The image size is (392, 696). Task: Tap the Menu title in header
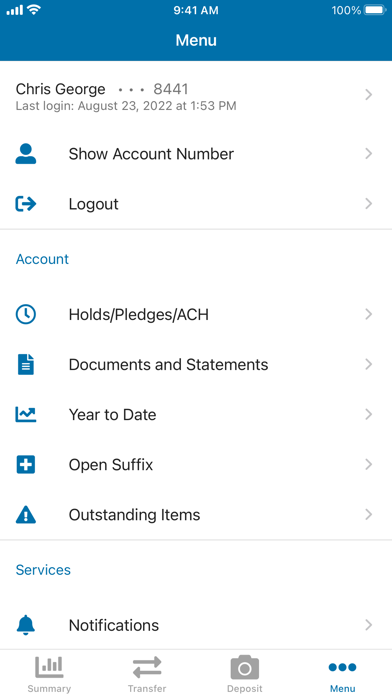[196, 40]
